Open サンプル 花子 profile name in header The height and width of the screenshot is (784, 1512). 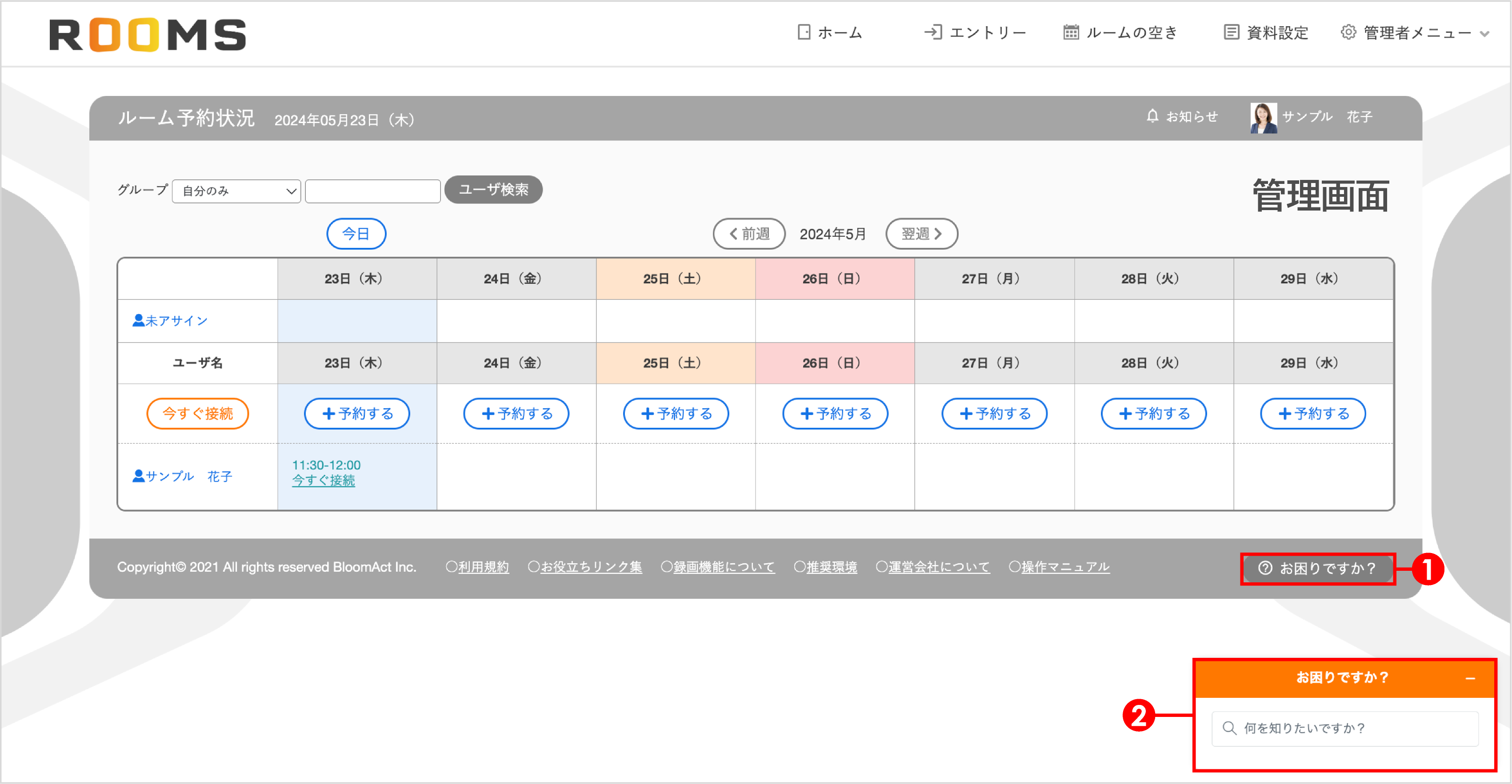tap(1327, 117)
